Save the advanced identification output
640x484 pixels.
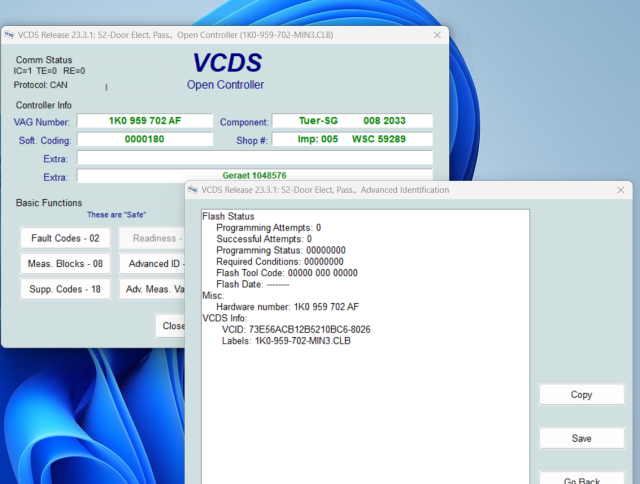[581, 438]
